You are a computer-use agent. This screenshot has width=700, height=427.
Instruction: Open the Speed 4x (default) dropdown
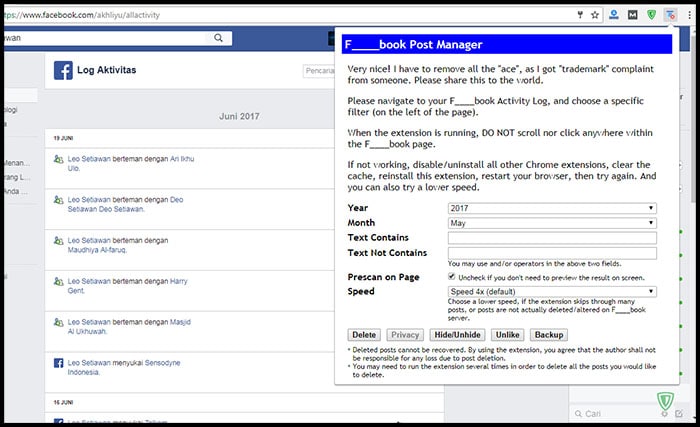tap(552, 291)
